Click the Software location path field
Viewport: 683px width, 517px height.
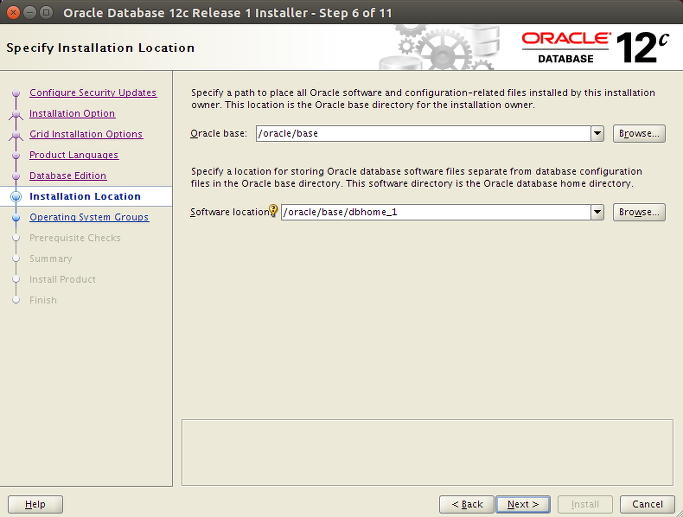tap(436, 212)
